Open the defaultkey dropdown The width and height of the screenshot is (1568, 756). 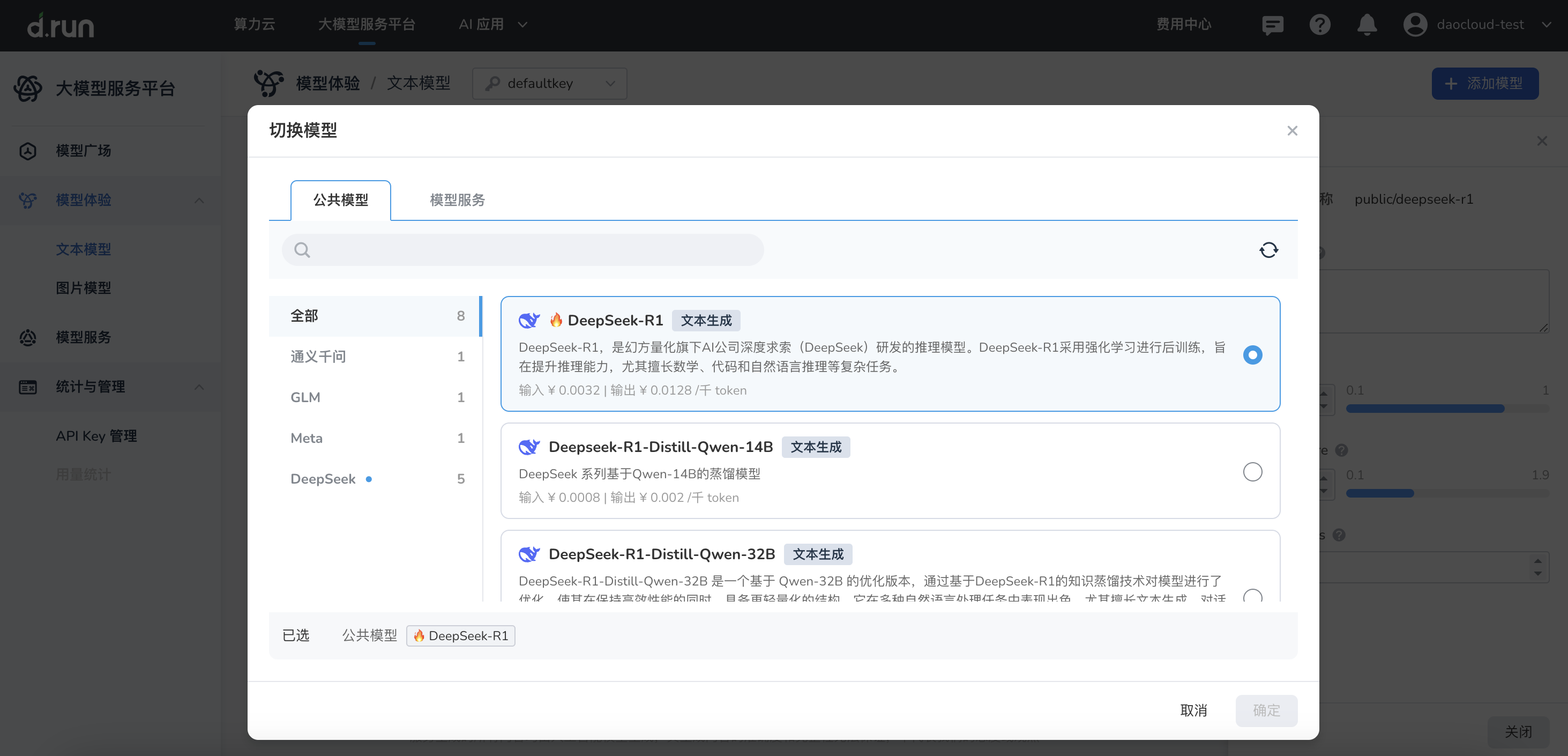coord(550,84)
